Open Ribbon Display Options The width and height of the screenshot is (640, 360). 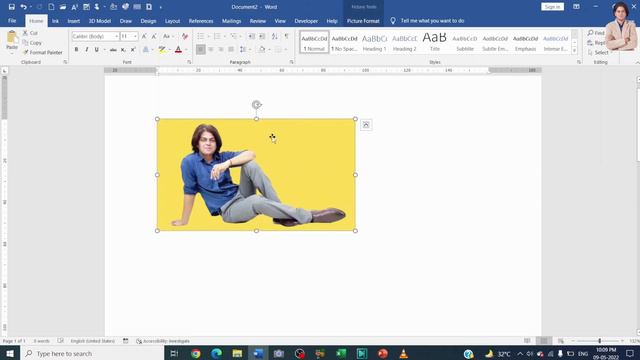576,7
